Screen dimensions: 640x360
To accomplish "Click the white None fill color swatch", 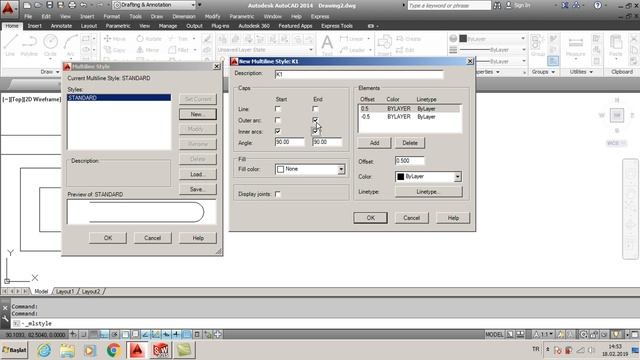I will pyautogui.click(x=280, y=169).
